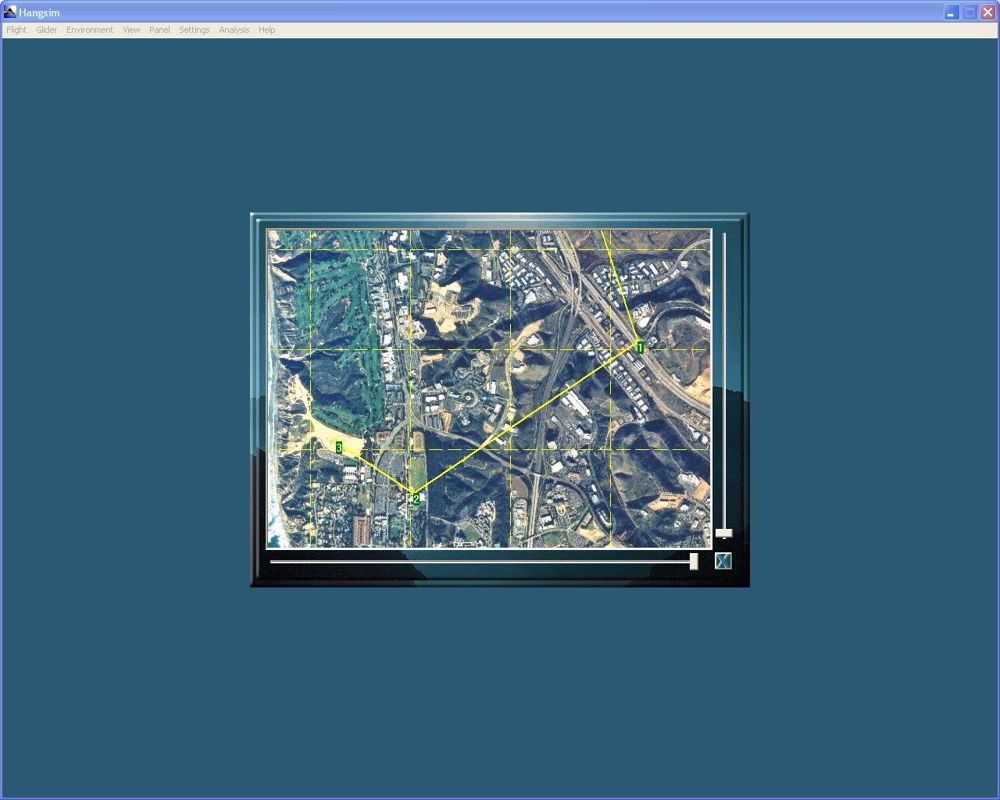Open the Flight menu
The image size is (1000, 800).
click(x=16, y=30)
